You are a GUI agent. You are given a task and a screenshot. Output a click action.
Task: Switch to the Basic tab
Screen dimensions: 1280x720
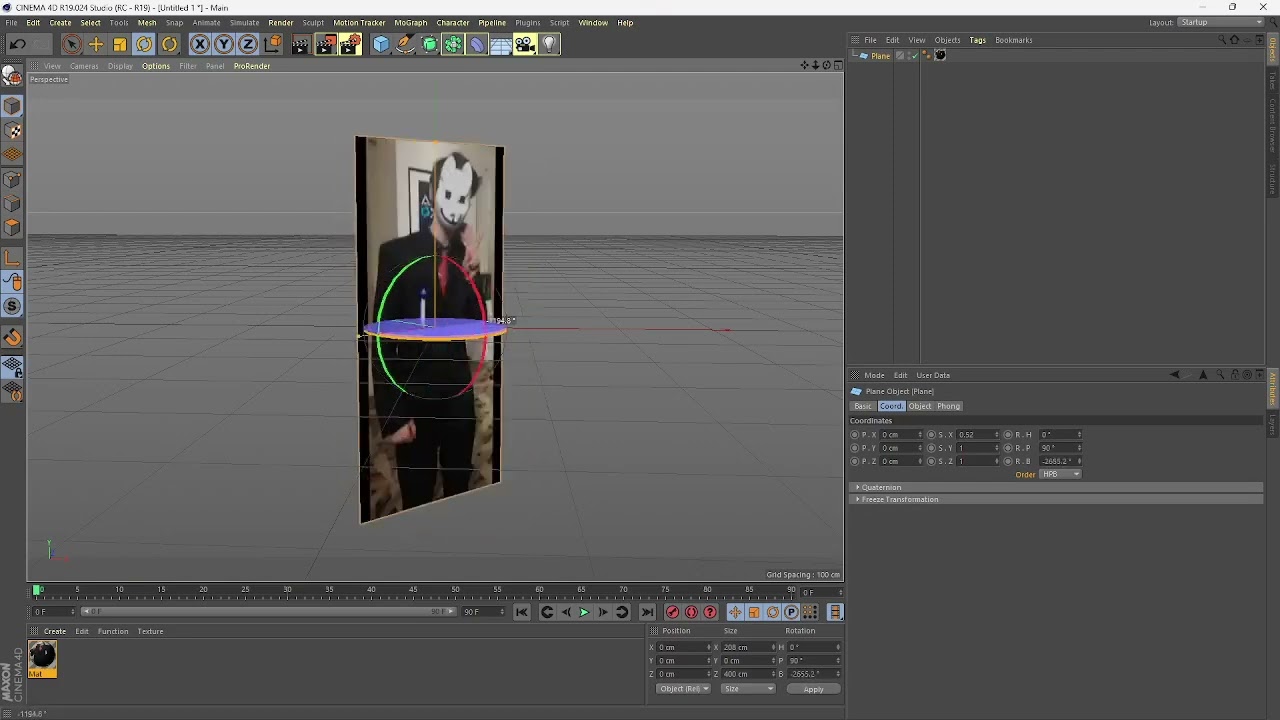pyautogui.click(x=863, y=406)
